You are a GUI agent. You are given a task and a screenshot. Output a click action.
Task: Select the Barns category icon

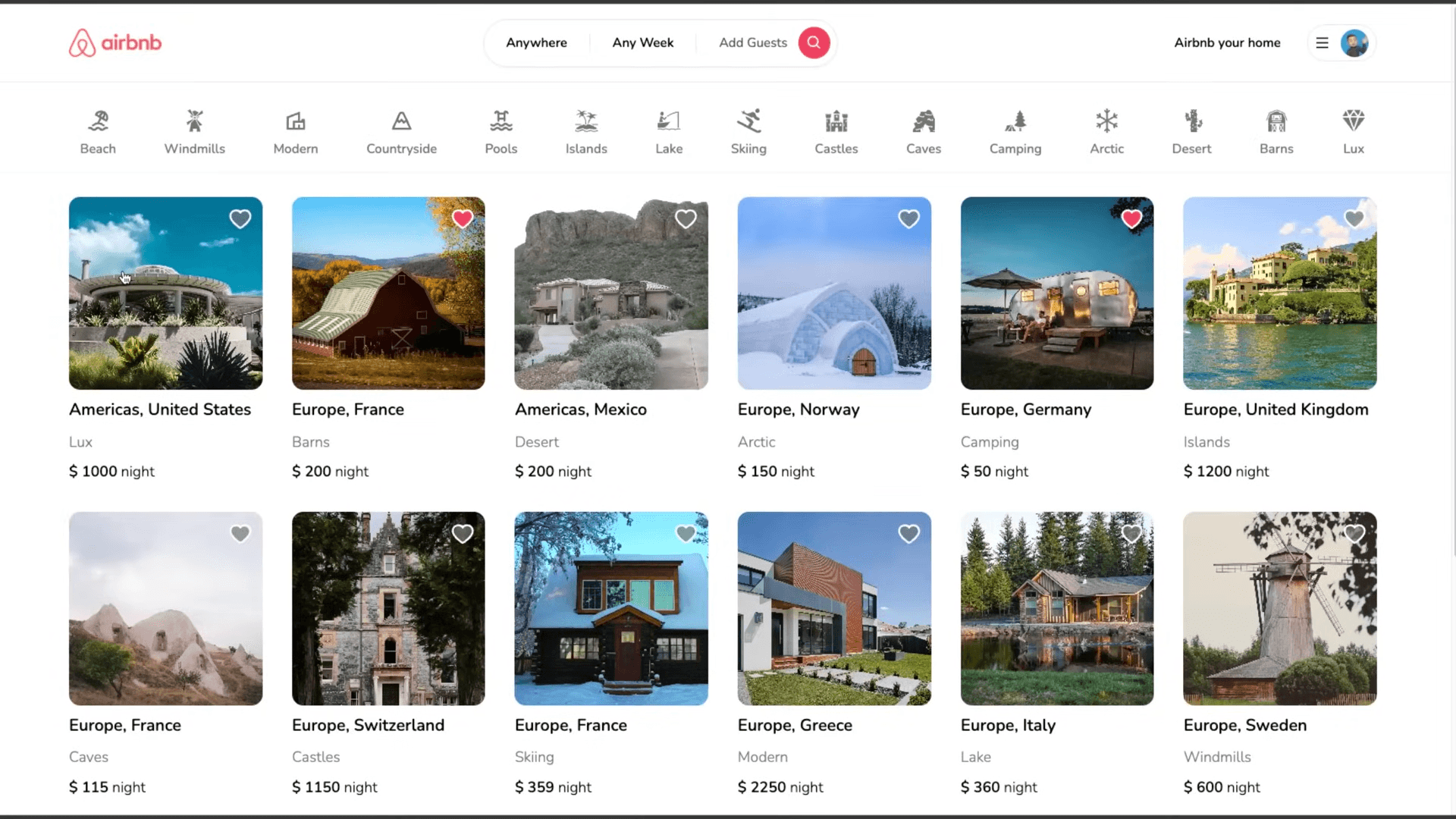tap(1276, 121)
